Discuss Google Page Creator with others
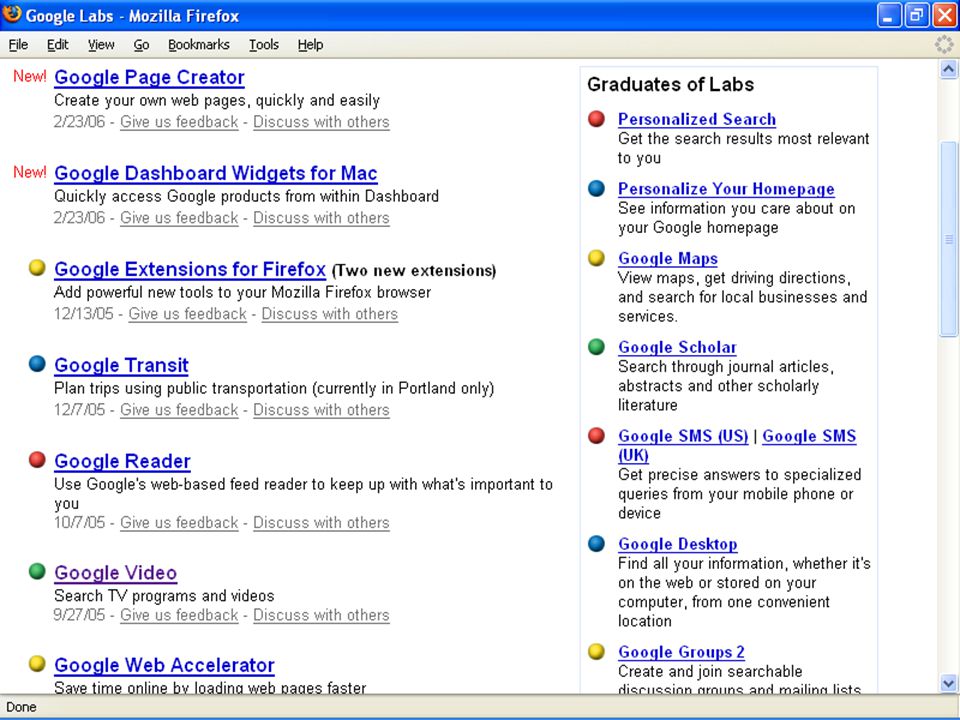 (x=321, y=122)
